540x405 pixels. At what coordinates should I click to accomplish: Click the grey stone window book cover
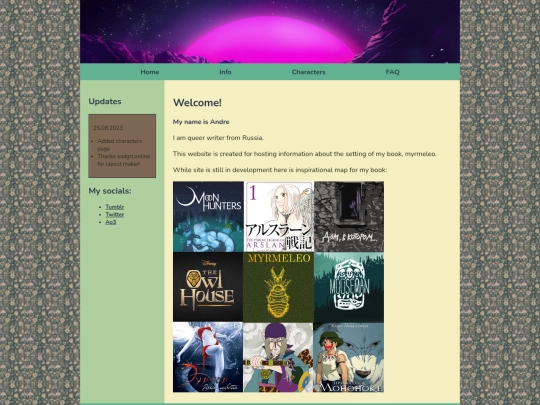pos(349,217)
